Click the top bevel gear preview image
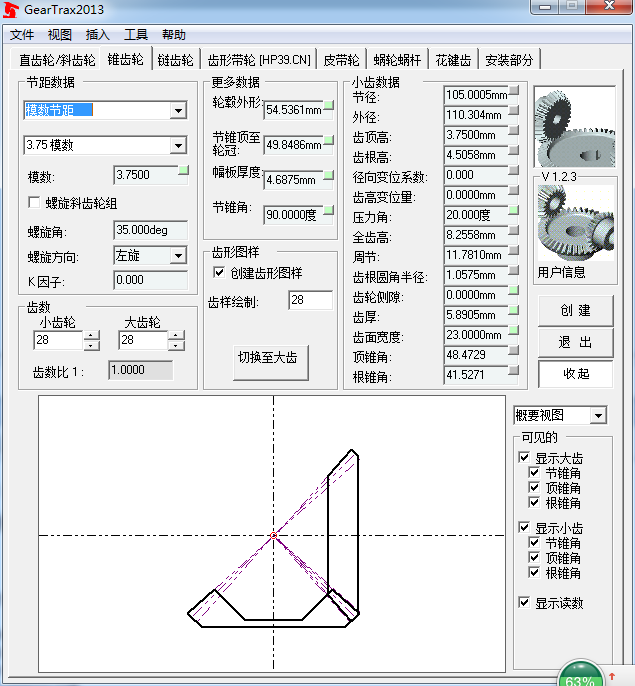This screenshot has height=686, width=635. tap(575, 127)
